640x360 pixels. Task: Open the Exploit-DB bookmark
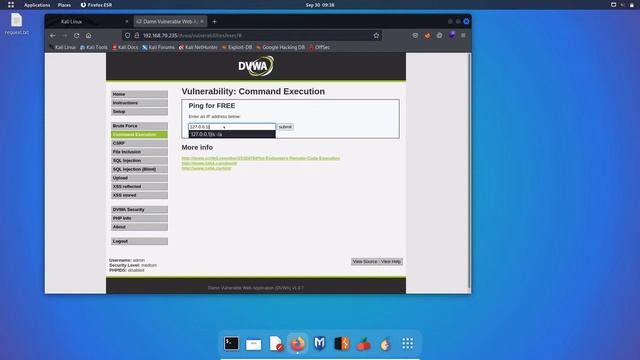click(x=237, y=47)
